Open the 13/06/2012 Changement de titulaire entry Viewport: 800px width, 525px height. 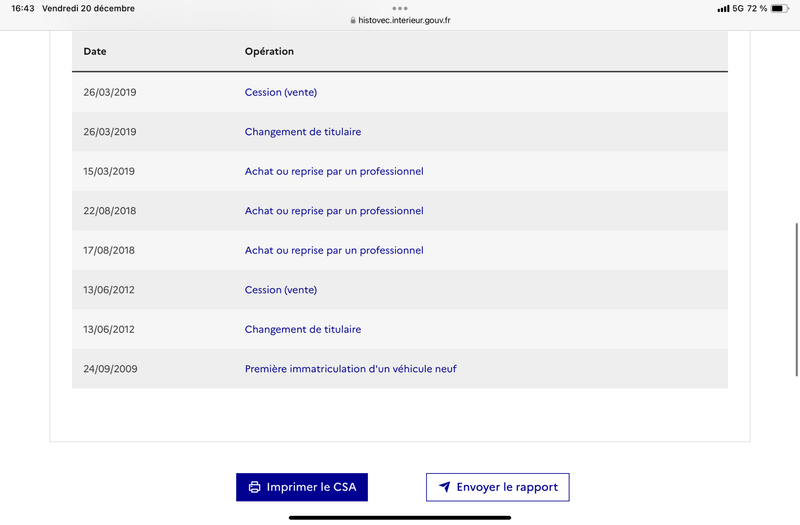303,330
